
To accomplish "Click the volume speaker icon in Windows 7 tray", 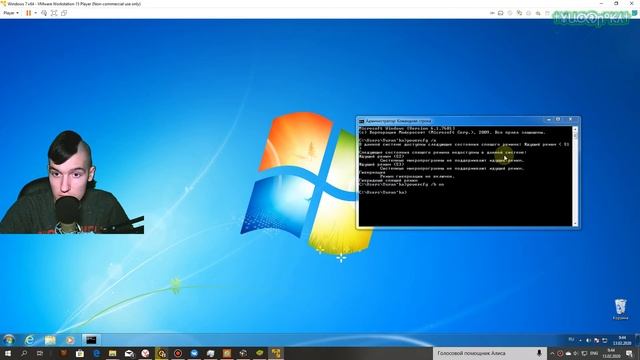I will [x=589, y=340].
